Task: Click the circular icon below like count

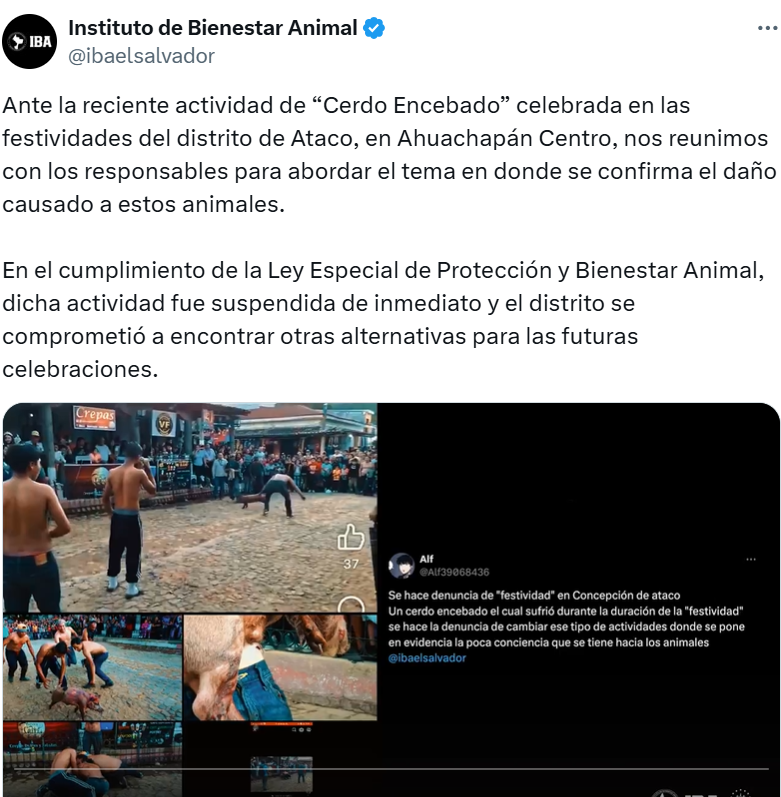Action: [351, 604]
